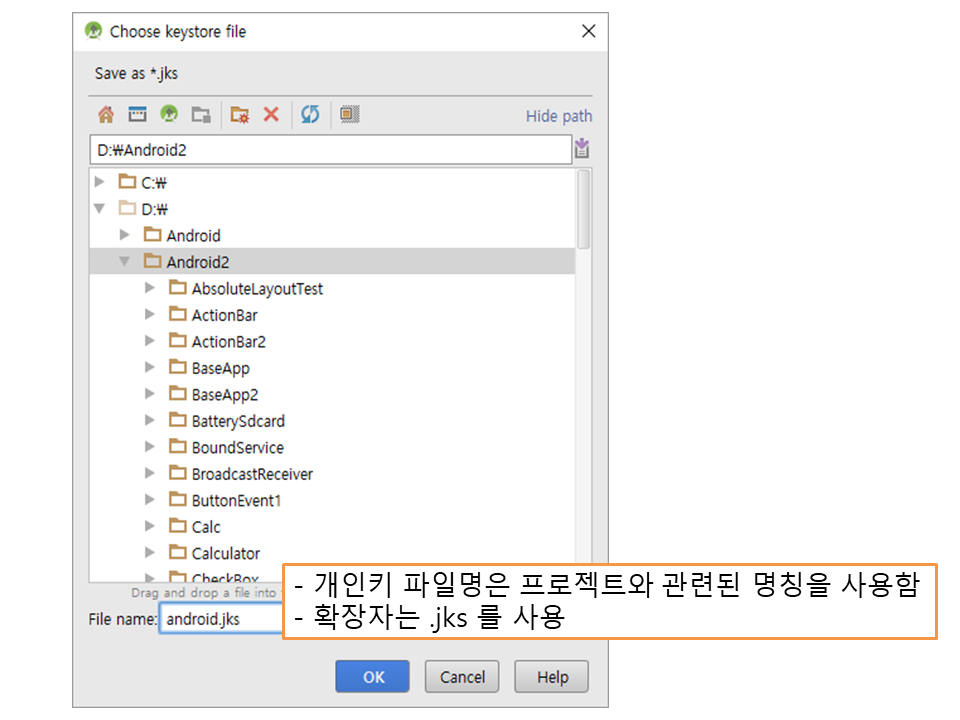Click the File name input field

[x=220, y=619]
